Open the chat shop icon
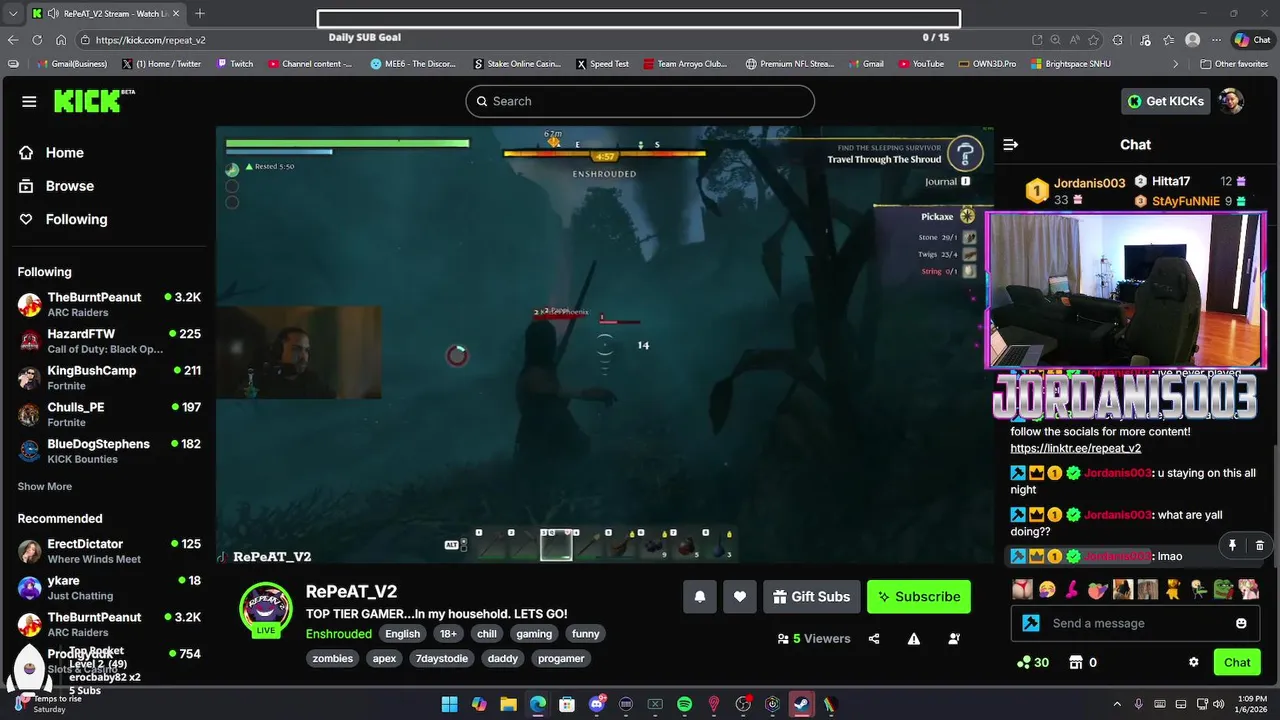Image resolution: width=1280 pixels, height=720 pixels. 1076,662
